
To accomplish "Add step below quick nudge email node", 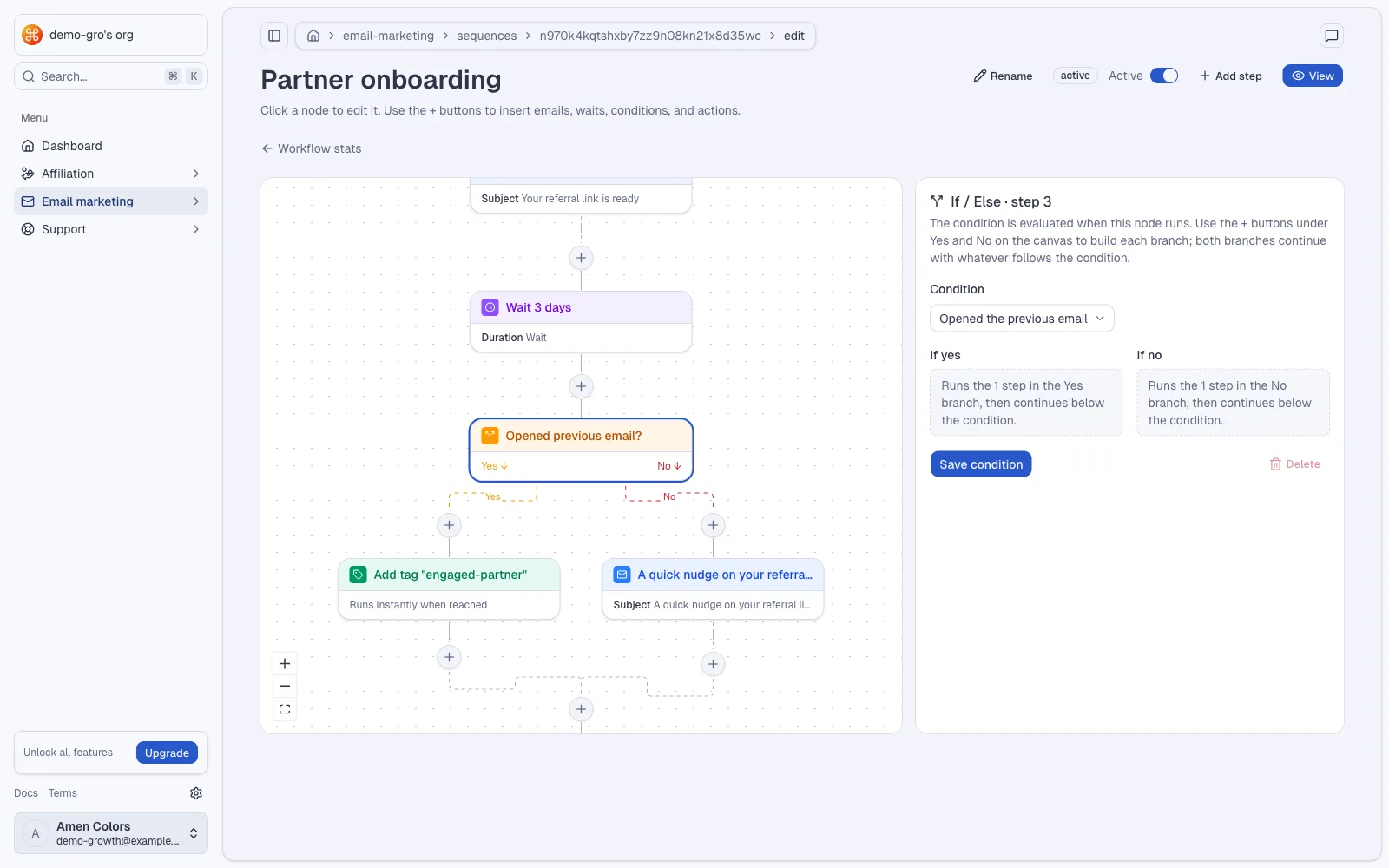I will pos(713,664).
